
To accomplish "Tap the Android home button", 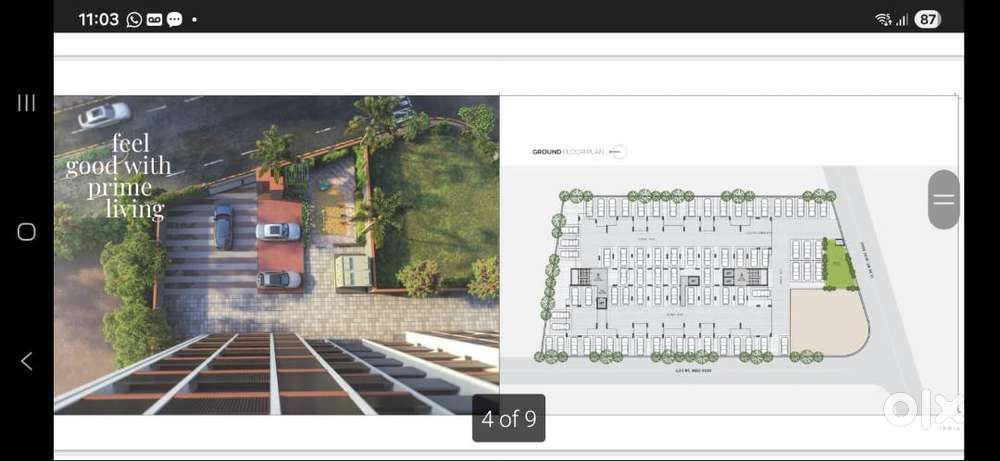I will coord(26,231).
